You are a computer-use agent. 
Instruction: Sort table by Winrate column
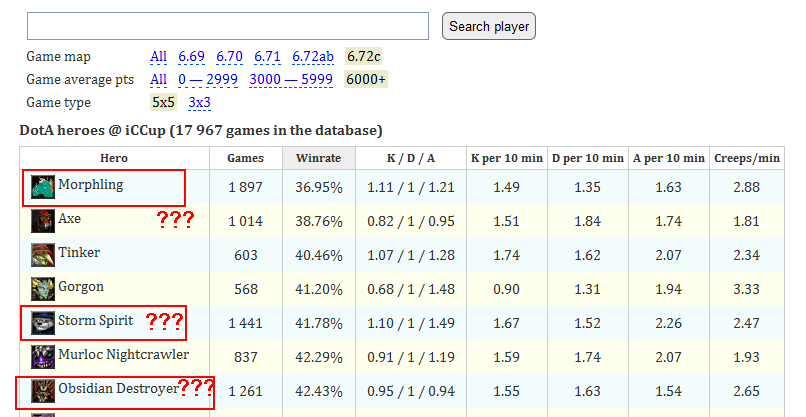(x=319, y=158)
